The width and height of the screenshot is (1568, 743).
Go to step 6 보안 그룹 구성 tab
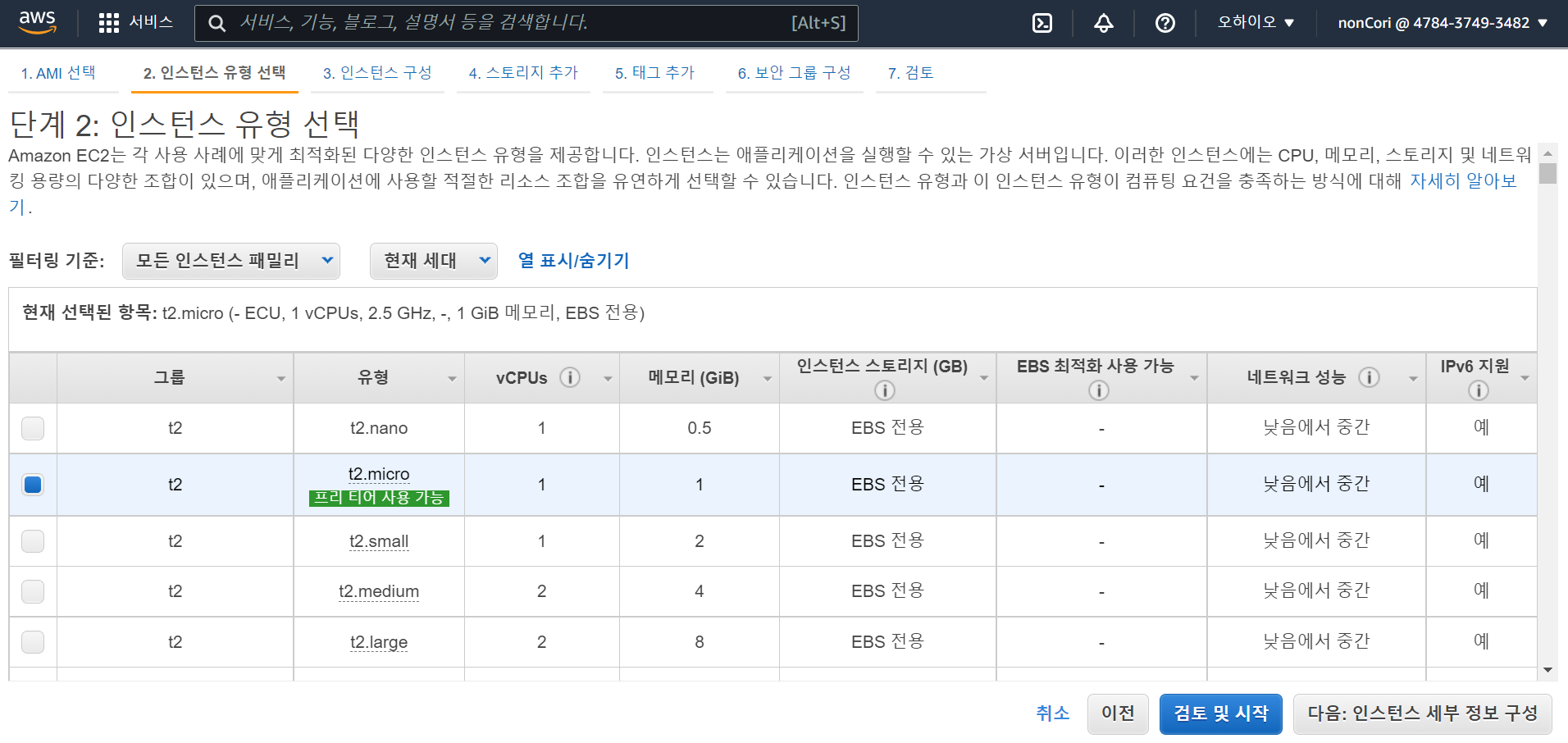pos(794,73)
